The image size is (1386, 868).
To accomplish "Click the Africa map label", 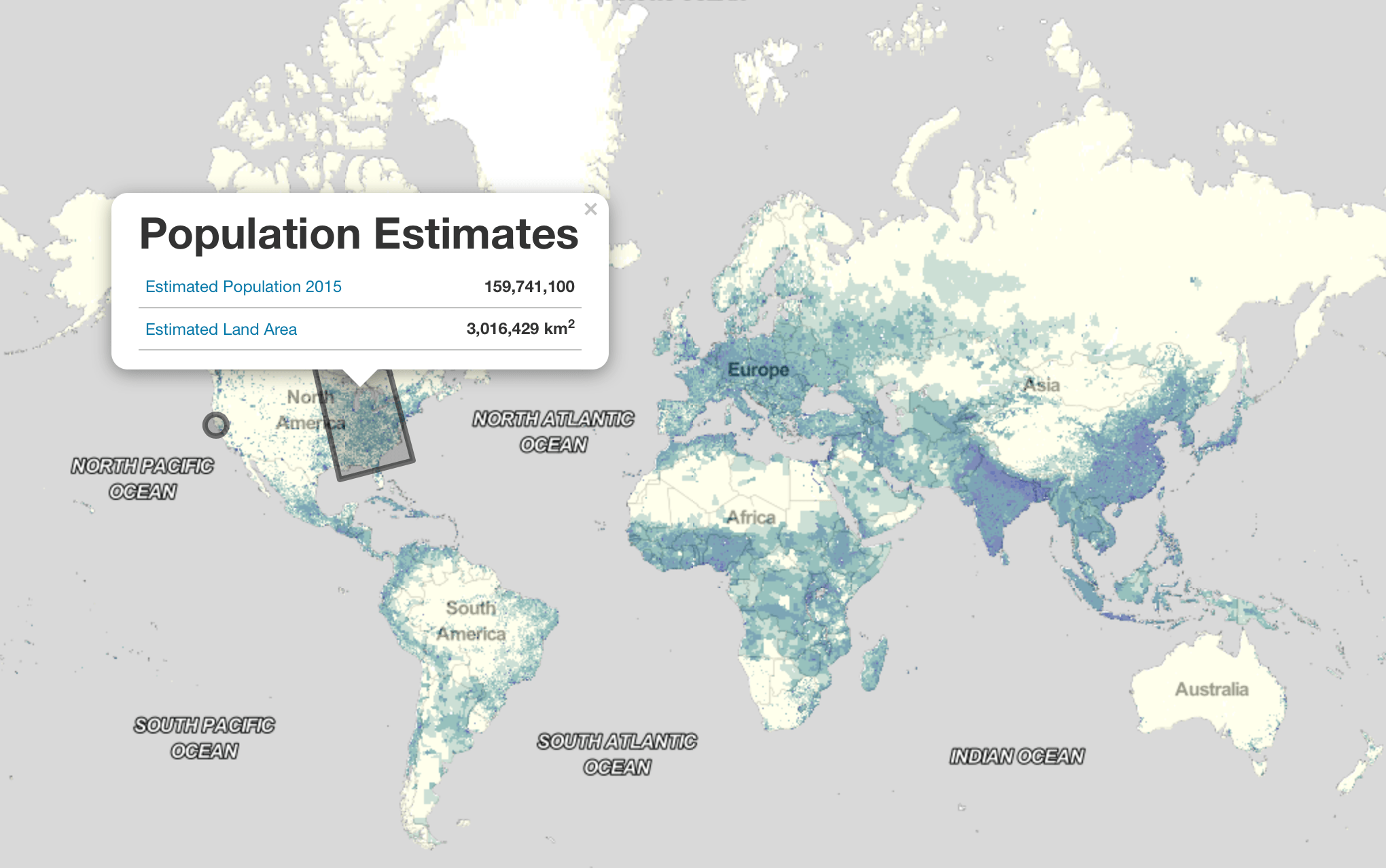I will tap(751, 518).
